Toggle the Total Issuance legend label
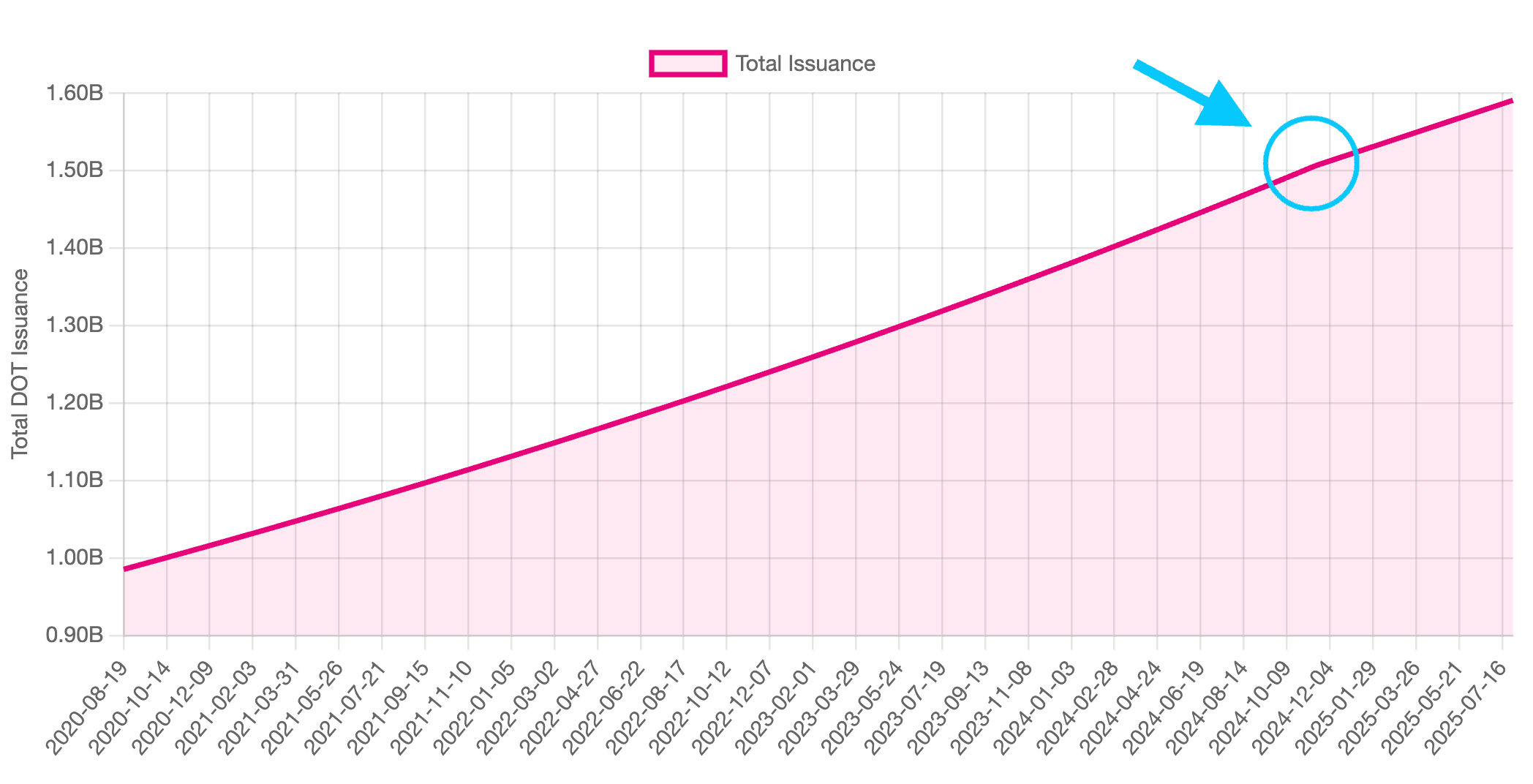1533x784 pixels. click(805, 64)
